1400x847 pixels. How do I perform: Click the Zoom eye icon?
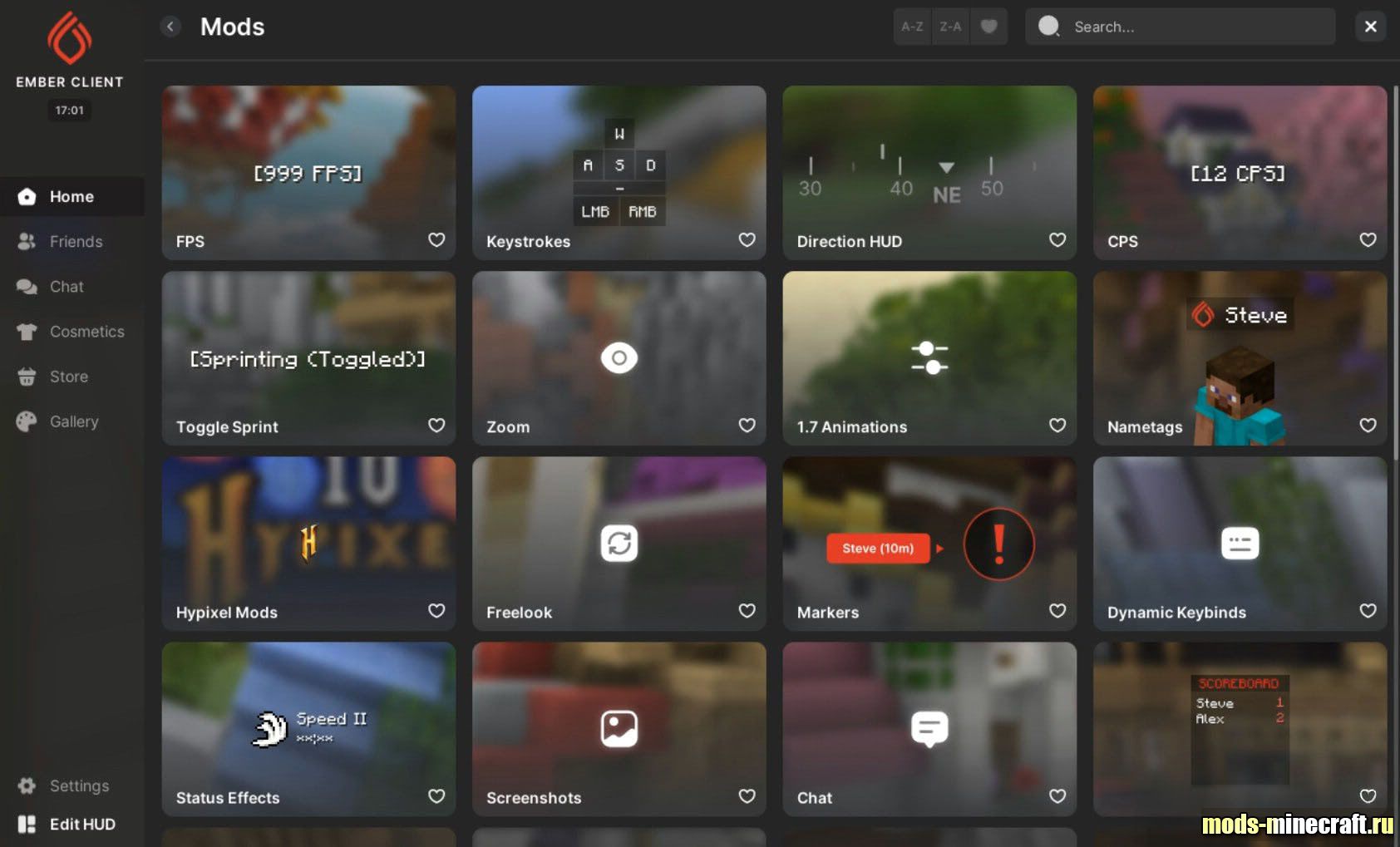pos(619,358)
